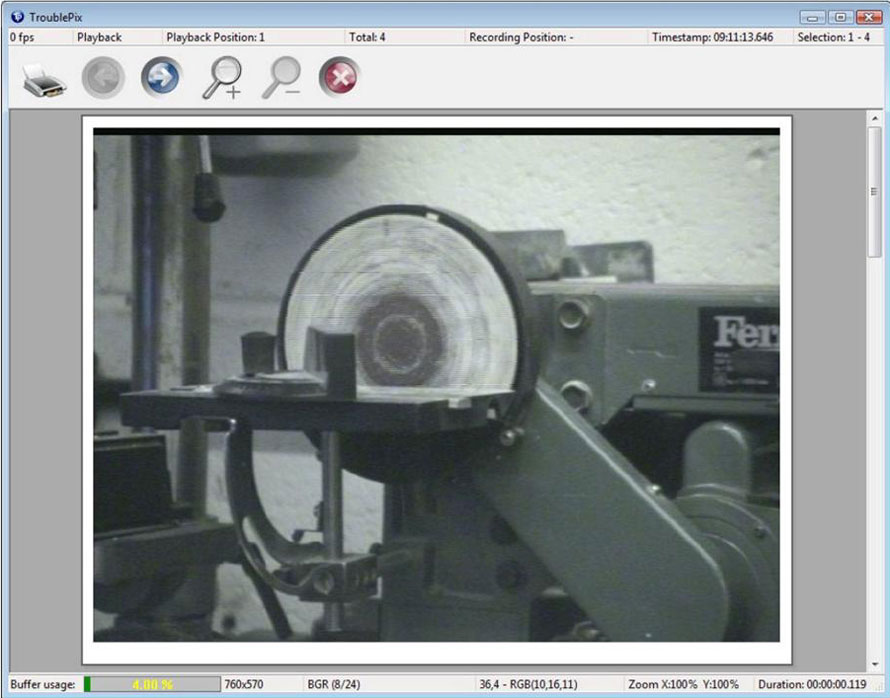Zoom out with the magnifier minus icon
This screenshot has height=698, width=890.
[x=282, y=78]
